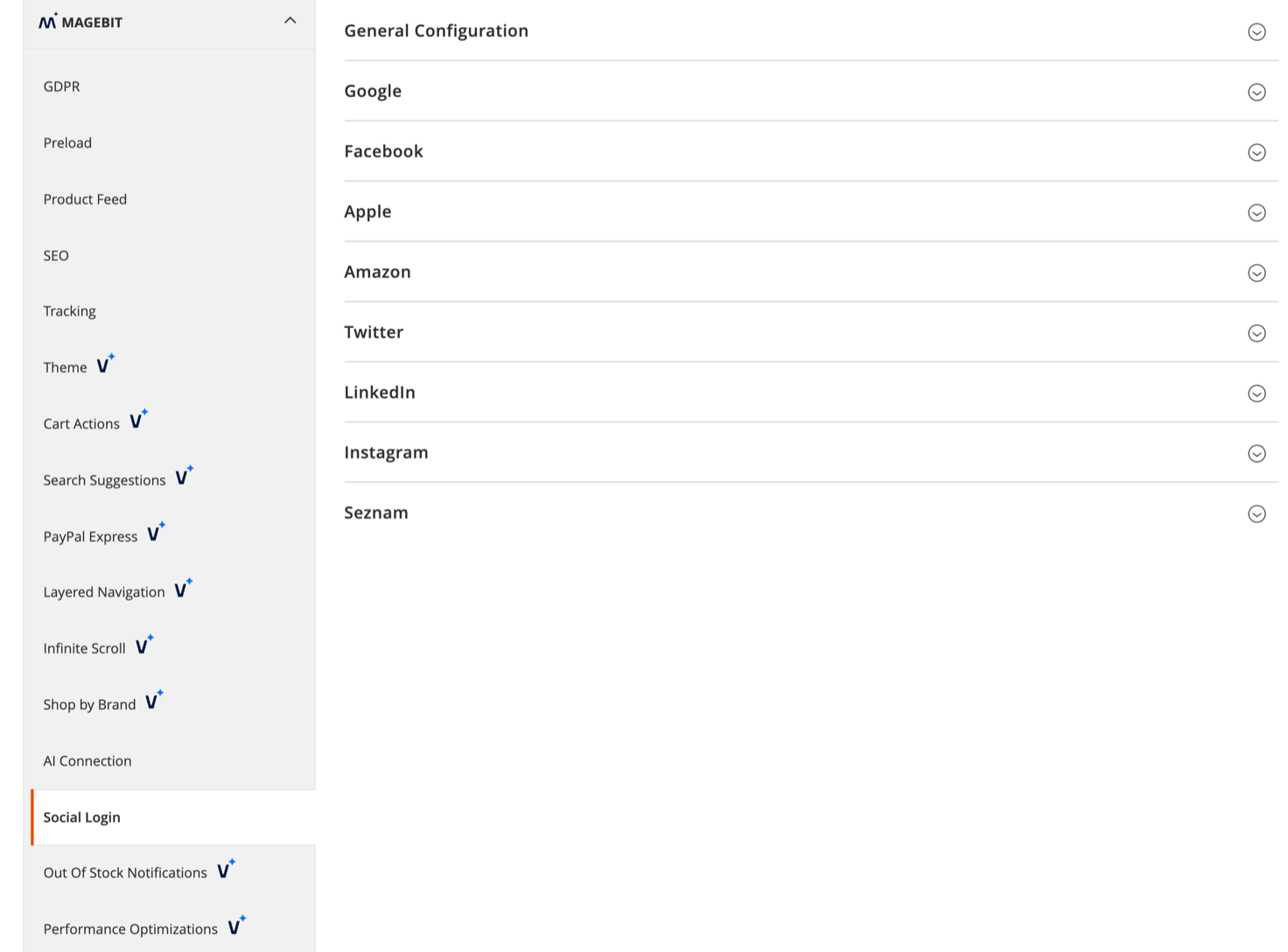Viewport: 1288px width, 952px height.
Task: Click the circle arrow icon for Instagram
Action: (x=1256, y=454)
